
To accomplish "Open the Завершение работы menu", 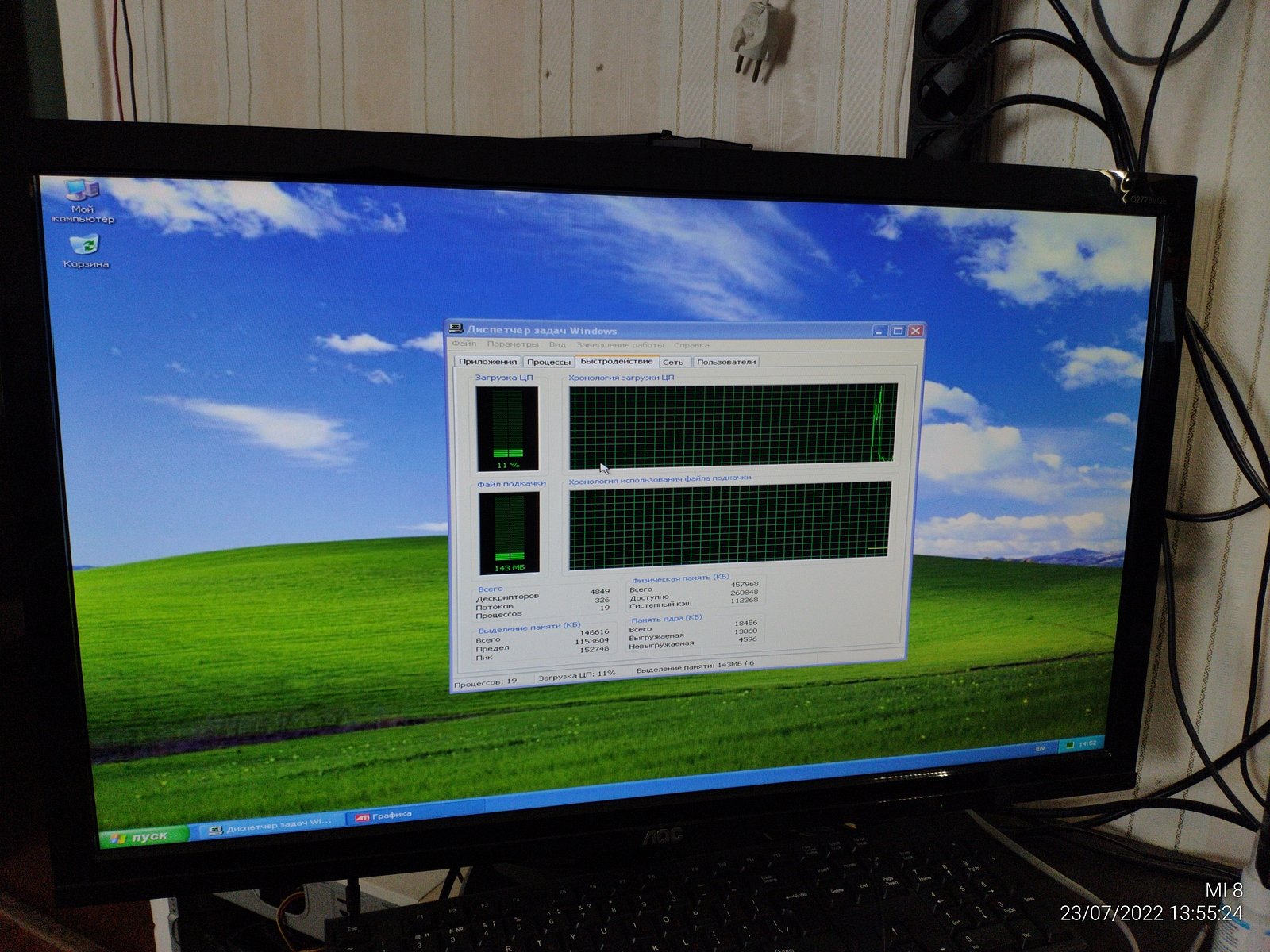I will click(x=620, y=345).
